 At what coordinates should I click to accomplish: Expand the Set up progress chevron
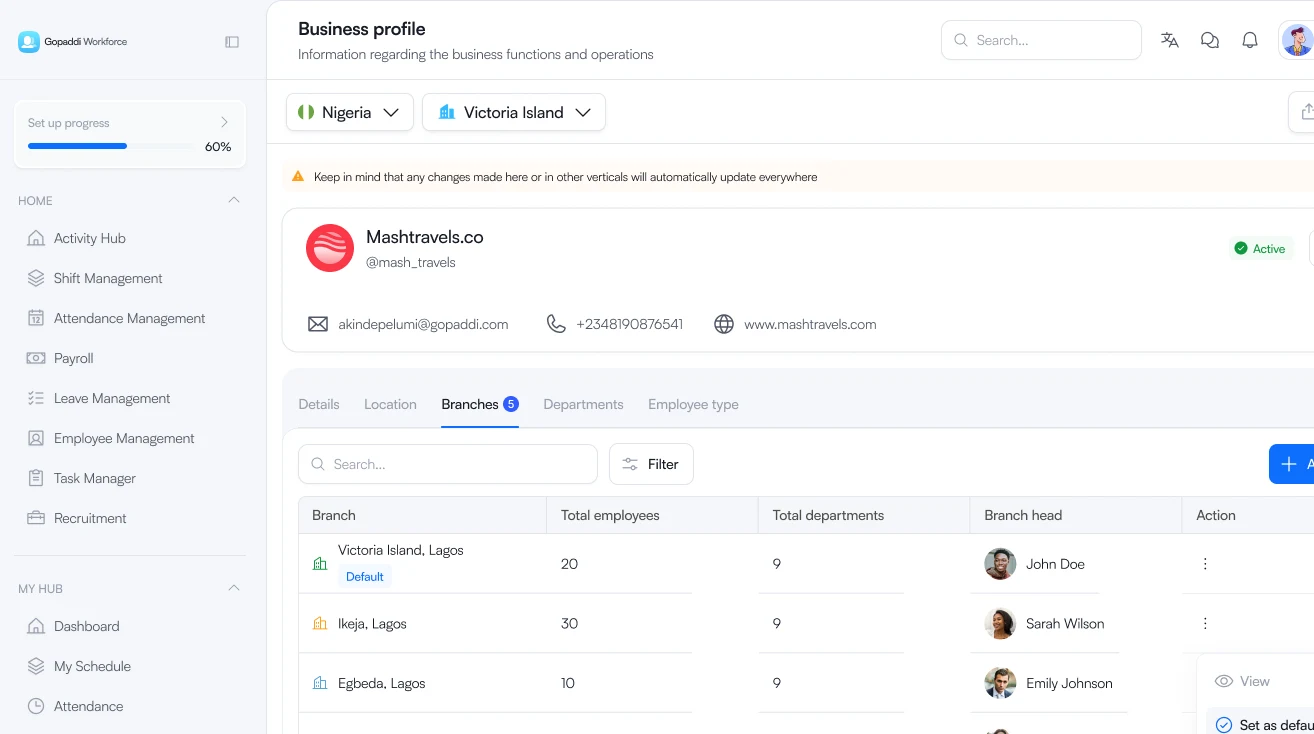[x=224, y=122]
